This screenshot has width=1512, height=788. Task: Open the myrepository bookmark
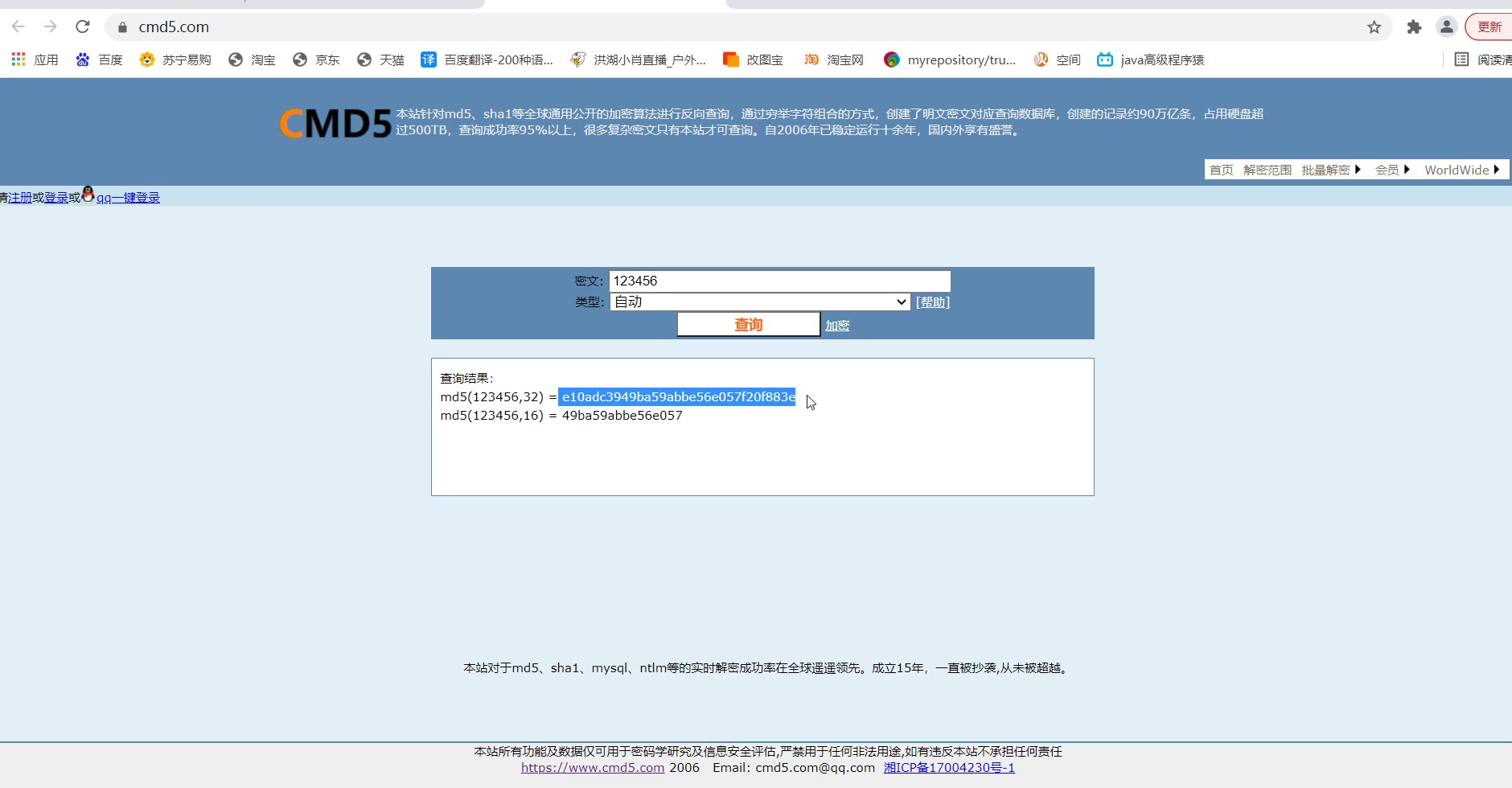click(x=950, y=60)
